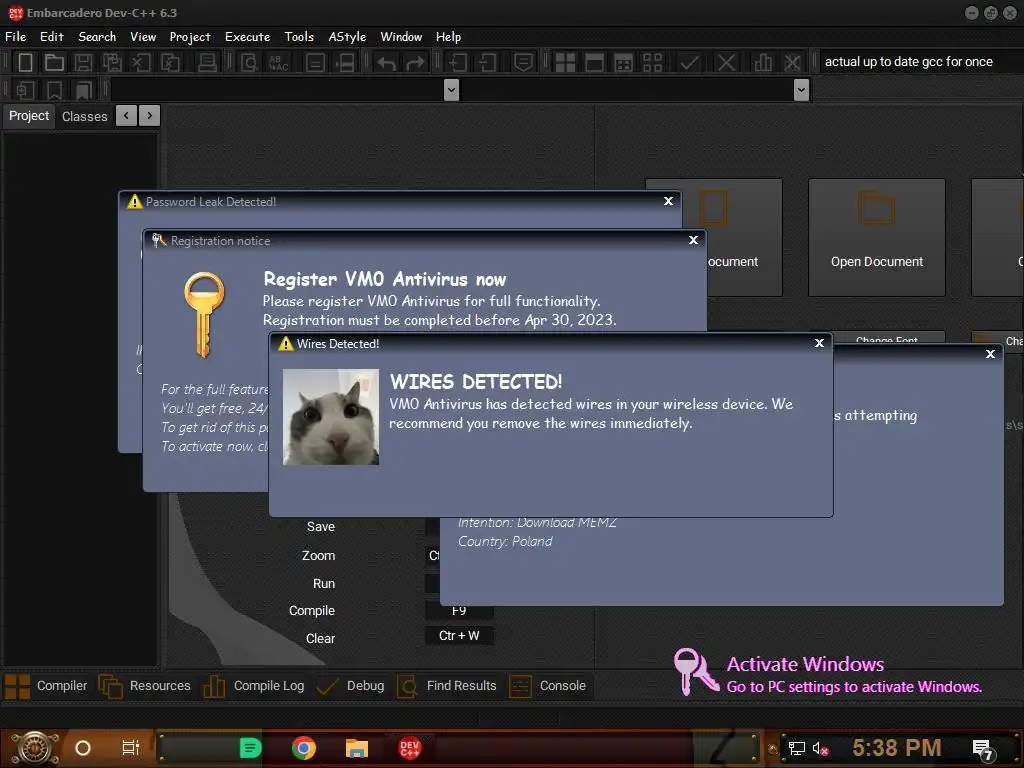Click the 'Country: Poland' text
This screenshot has height=768, width=1024.
[505, 541]
